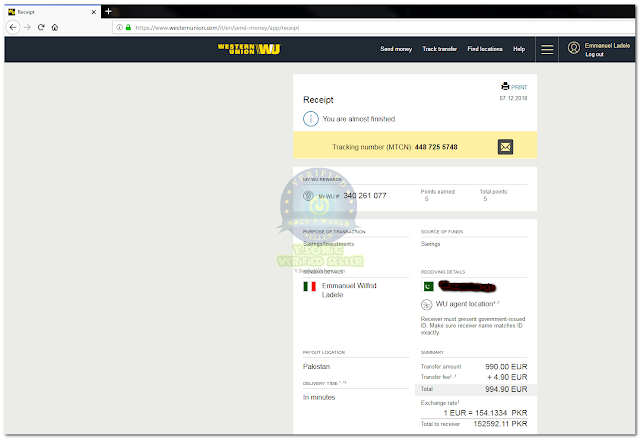Image resolution: width=640 pixels, height=439 pixels.
Task: Click the Savings source of funds value
Action: [430, 244]
